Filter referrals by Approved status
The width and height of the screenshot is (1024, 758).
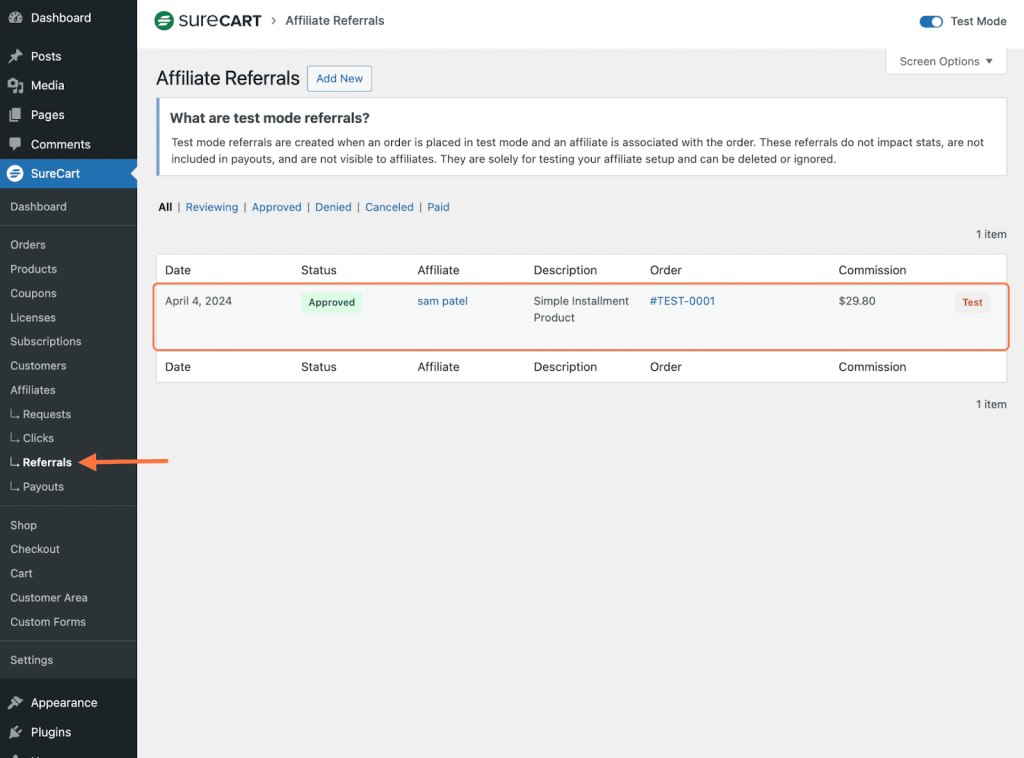276,207
